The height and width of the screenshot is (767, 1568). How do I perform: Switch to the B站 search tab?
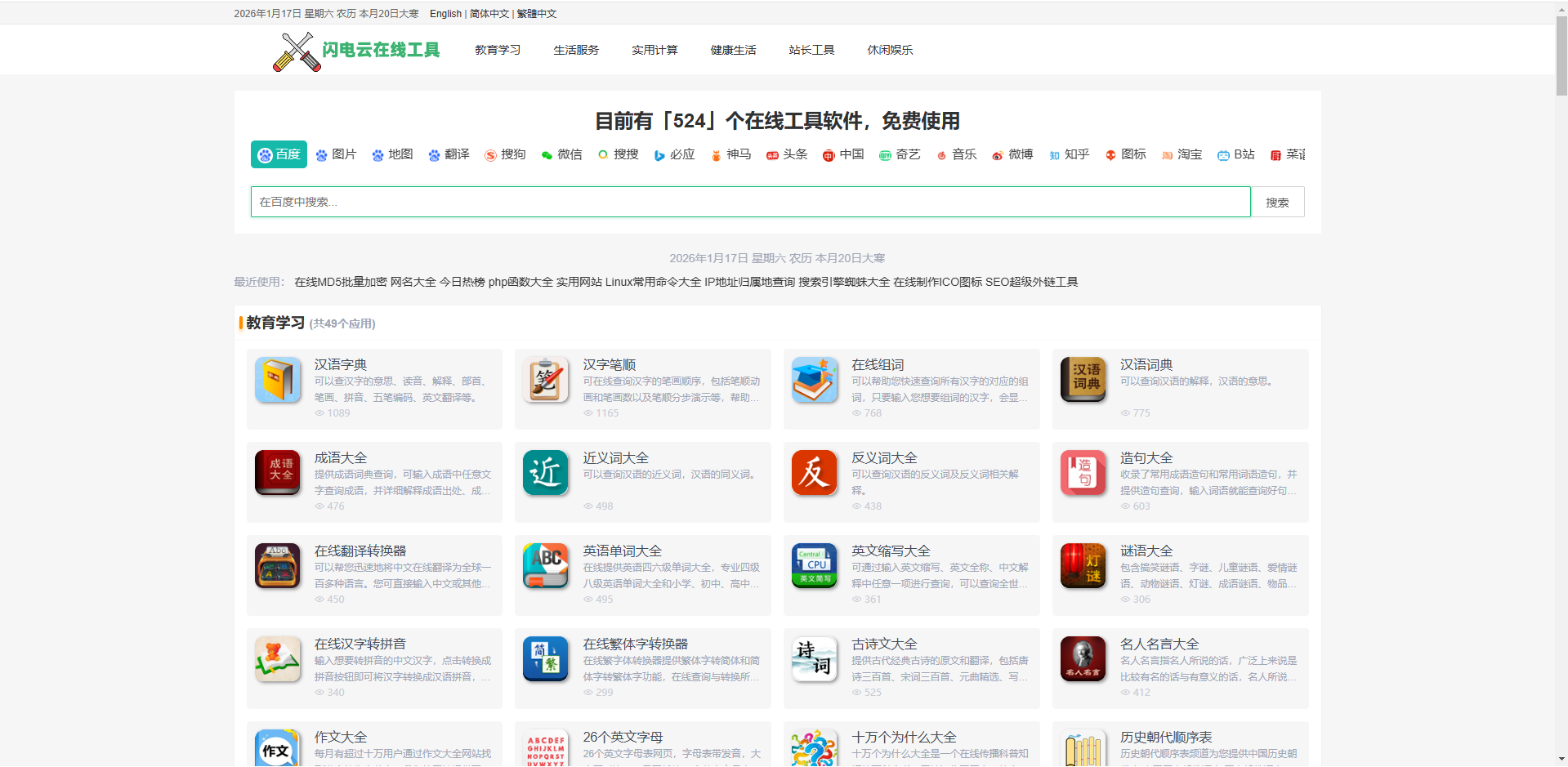1235,154
